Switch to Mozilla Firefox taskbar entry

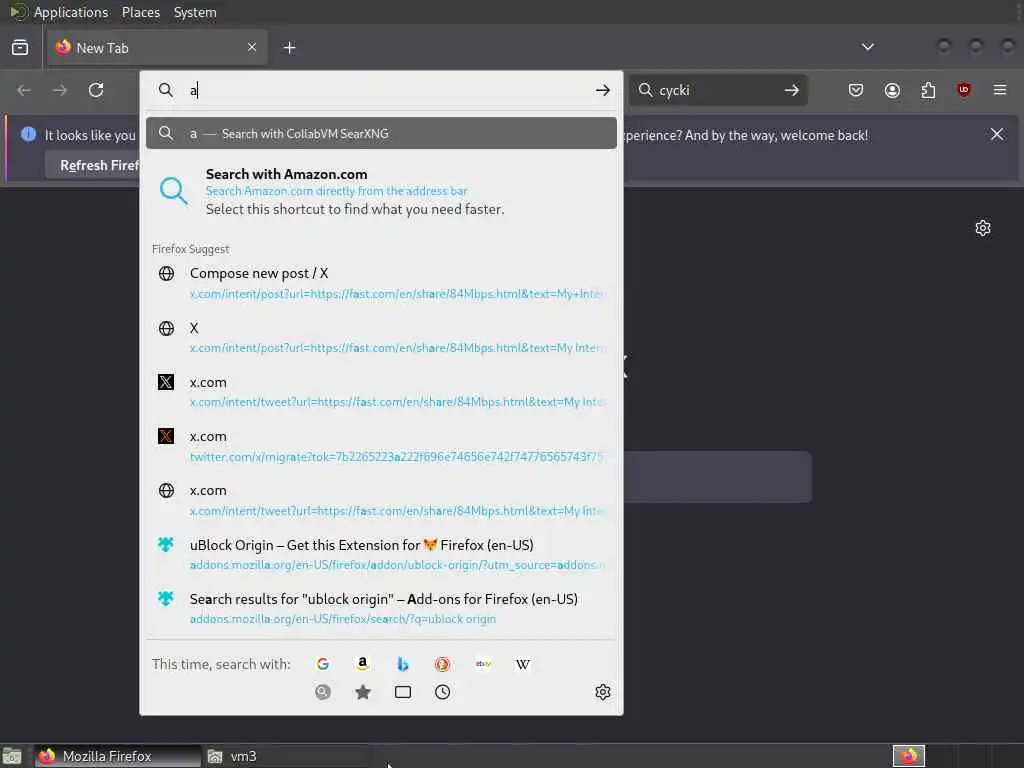point(118,756)
